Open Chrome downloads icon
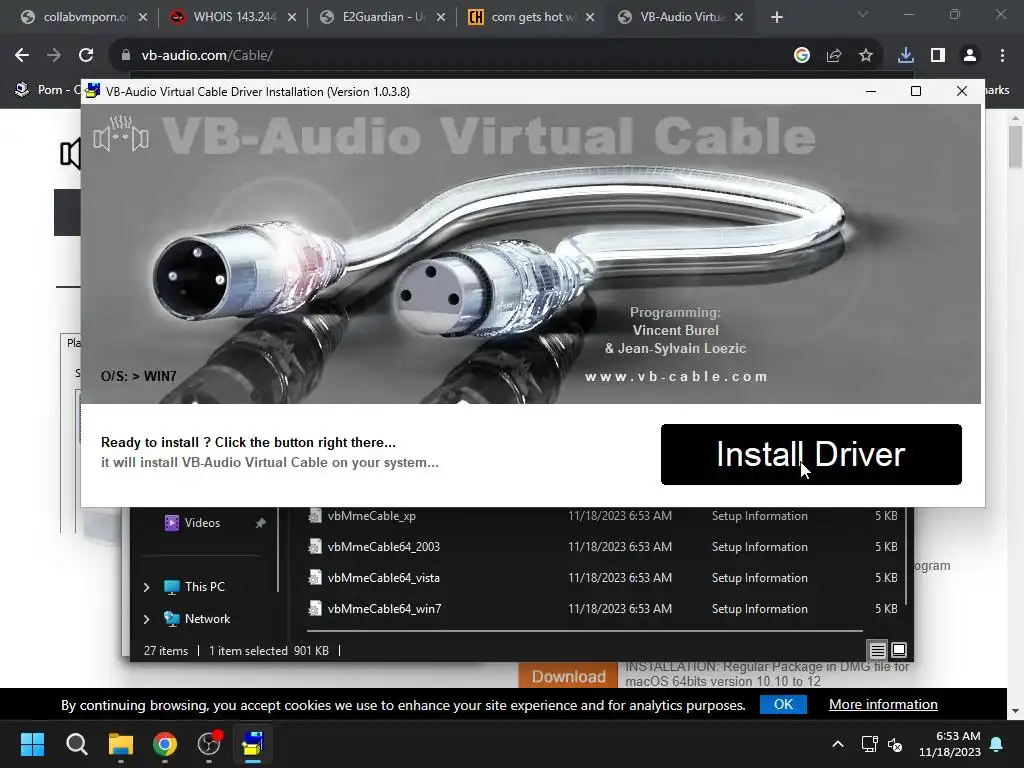Viewport: 1024px width, 768px height. [x=906, y=56]
